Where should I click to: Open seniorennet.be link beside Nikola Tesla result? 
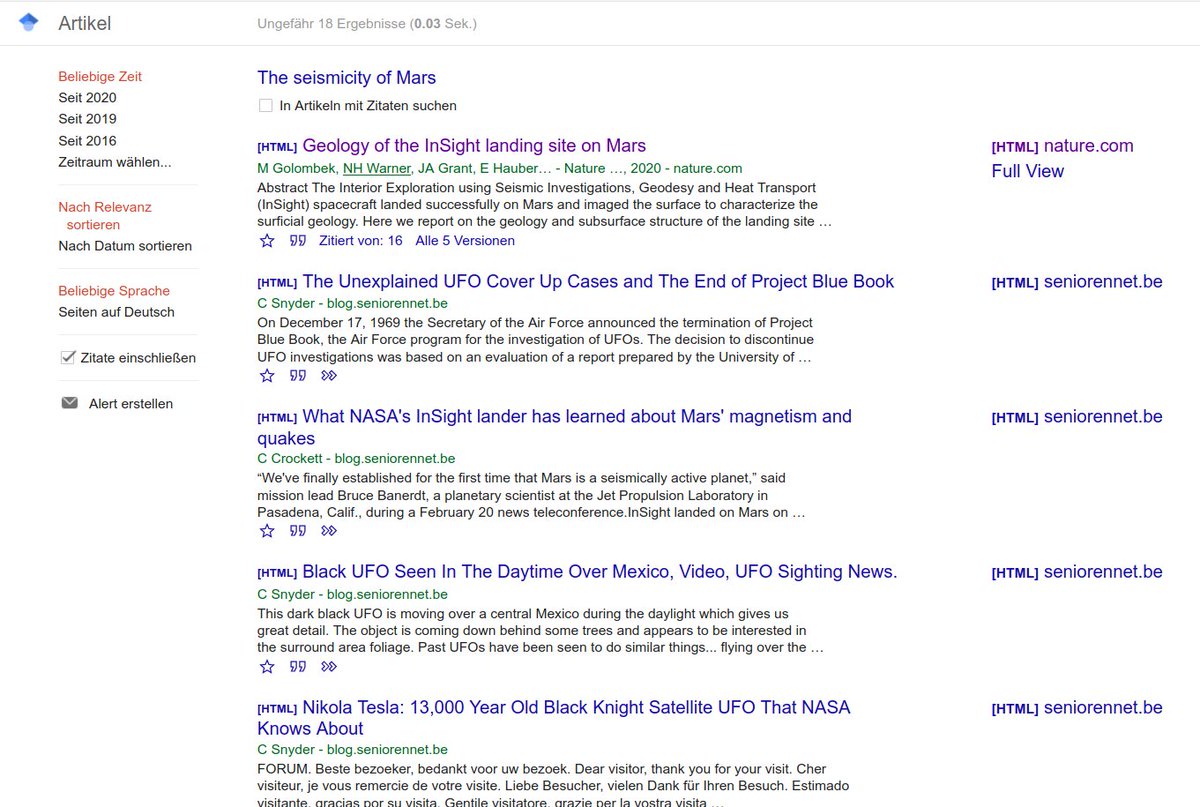[x=1077, y=708]
